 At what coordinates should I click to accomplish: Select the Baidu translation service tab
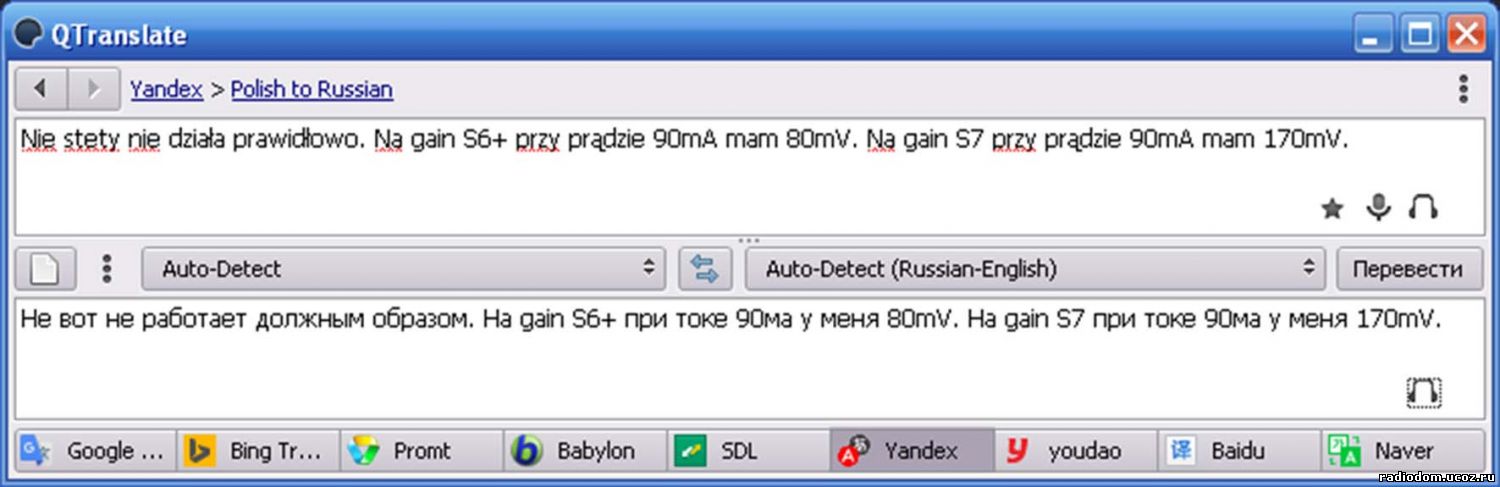click(x=1240, y=451)
